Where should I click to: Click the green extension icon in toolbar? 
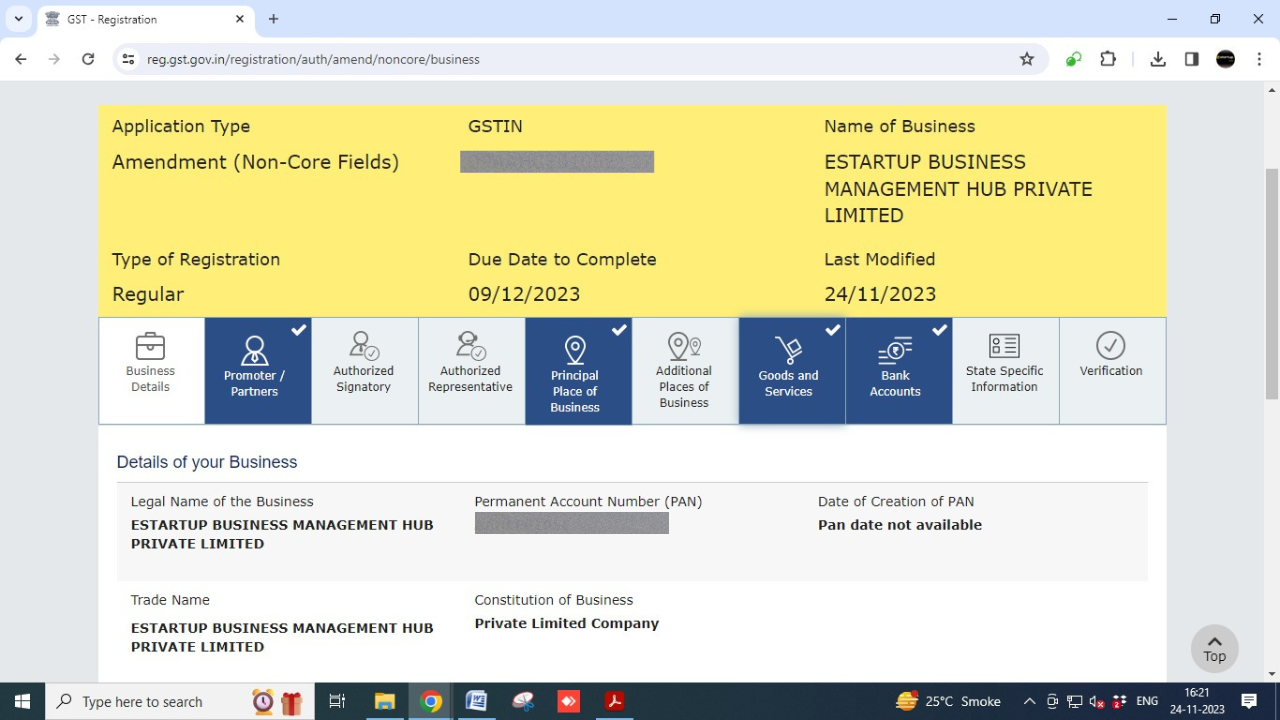point(1073,59)
